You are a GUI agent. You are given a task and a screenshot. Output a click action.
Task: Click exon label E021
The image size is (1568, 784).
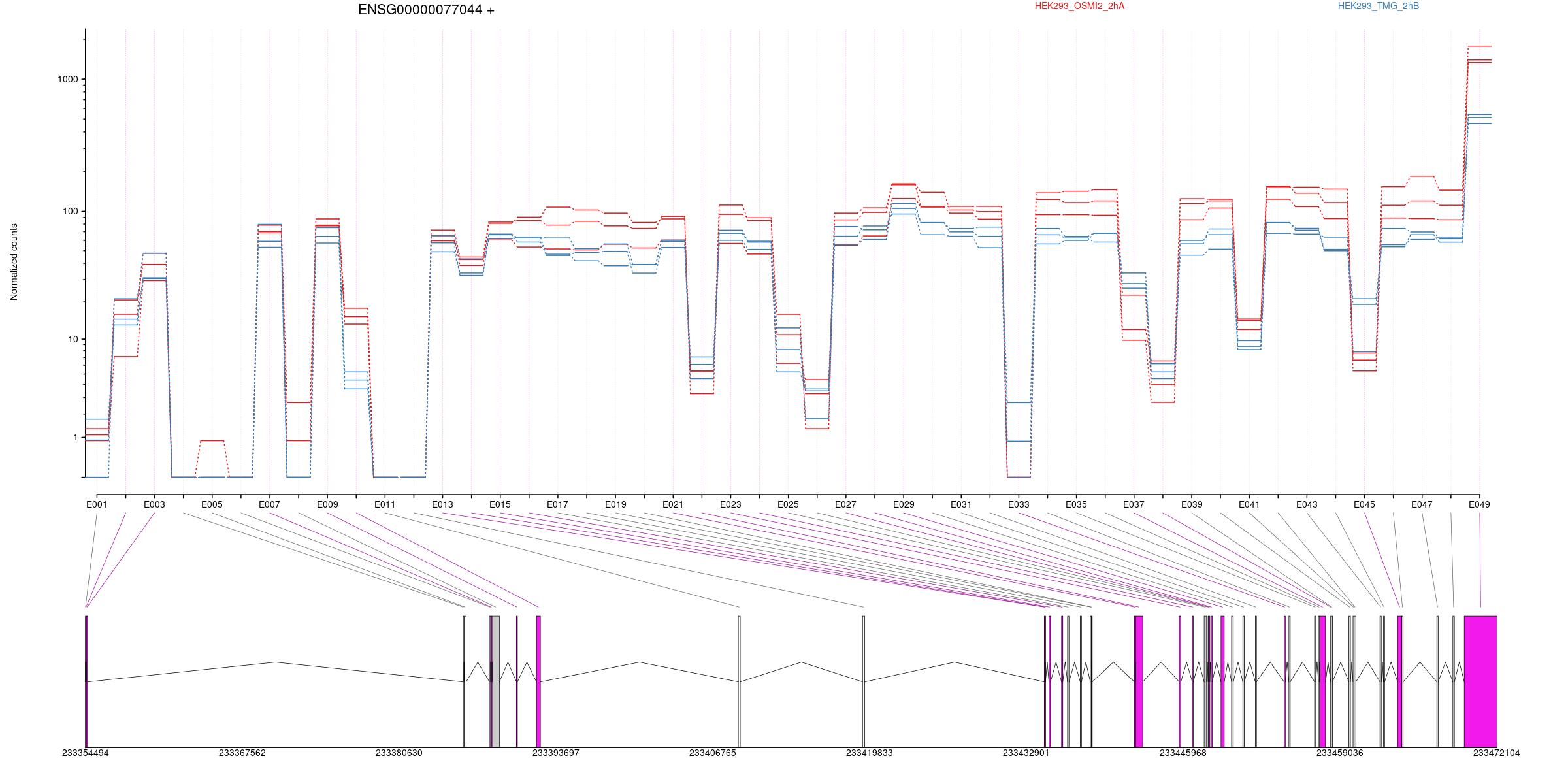click(x=673, y=504)
